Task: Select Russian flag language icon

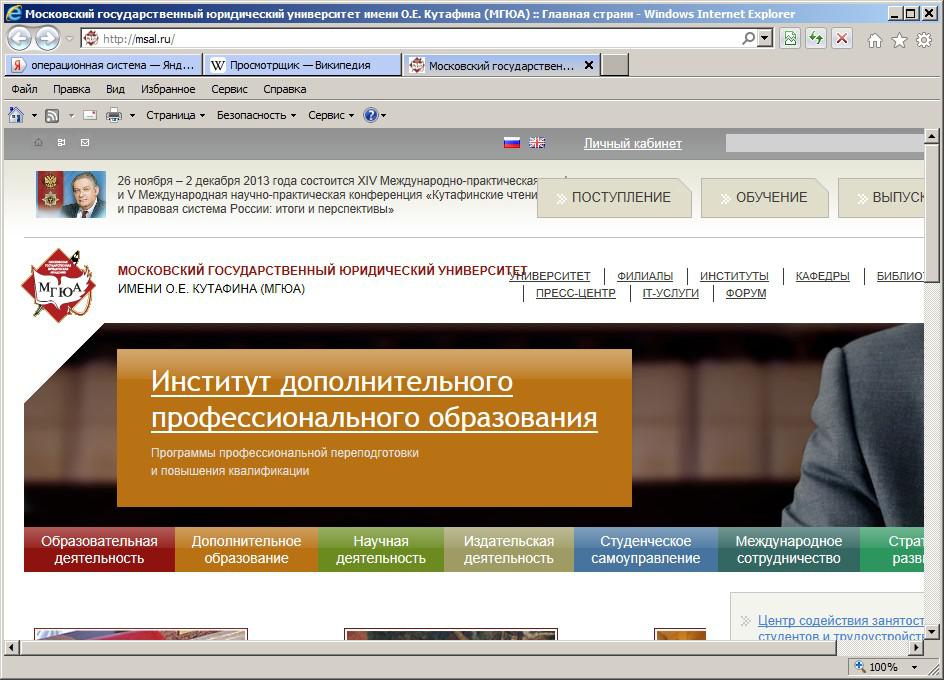Action: click(x=512, y=143)
